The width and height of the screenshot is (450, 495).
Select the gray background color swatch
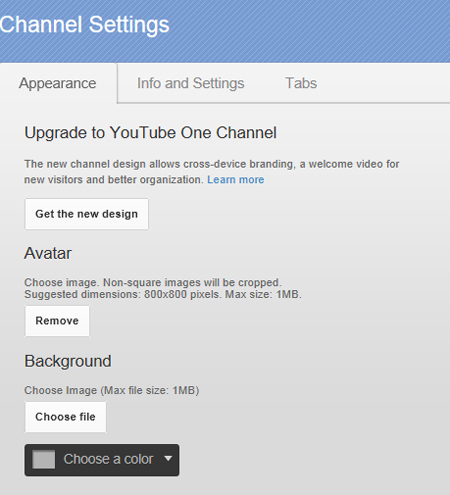pos(44,459)
